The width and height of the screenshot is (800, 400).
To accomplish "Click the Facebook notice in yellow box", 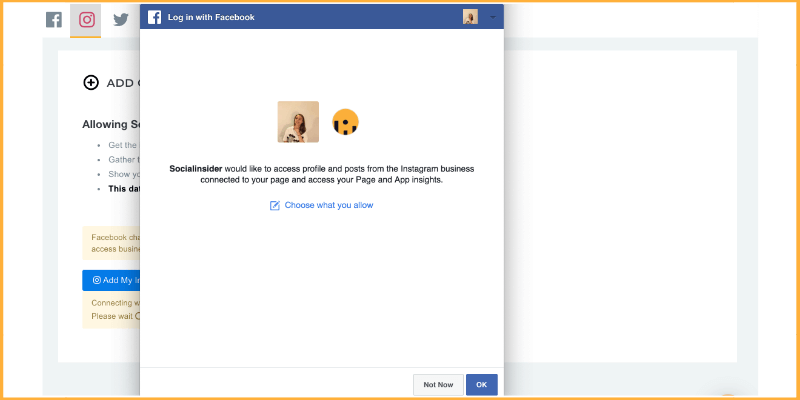I will coord(111,243).
